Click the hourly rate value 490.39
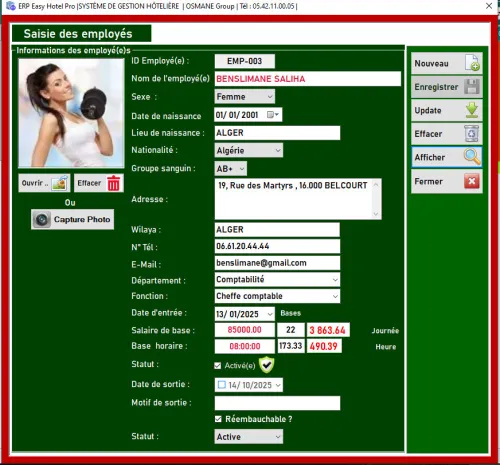Screen dimensions: 500x465 [x=324, y=346]
